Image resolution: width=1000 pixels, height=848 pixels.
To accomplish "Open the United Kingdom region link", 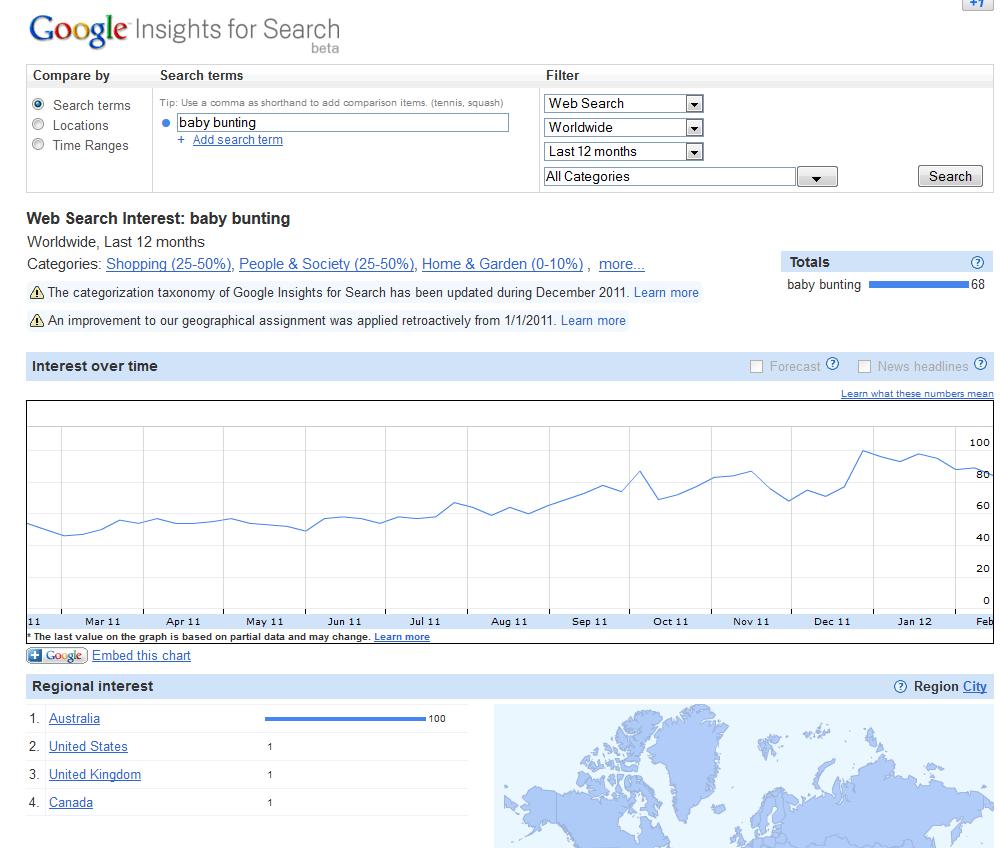I will point(95,775).
